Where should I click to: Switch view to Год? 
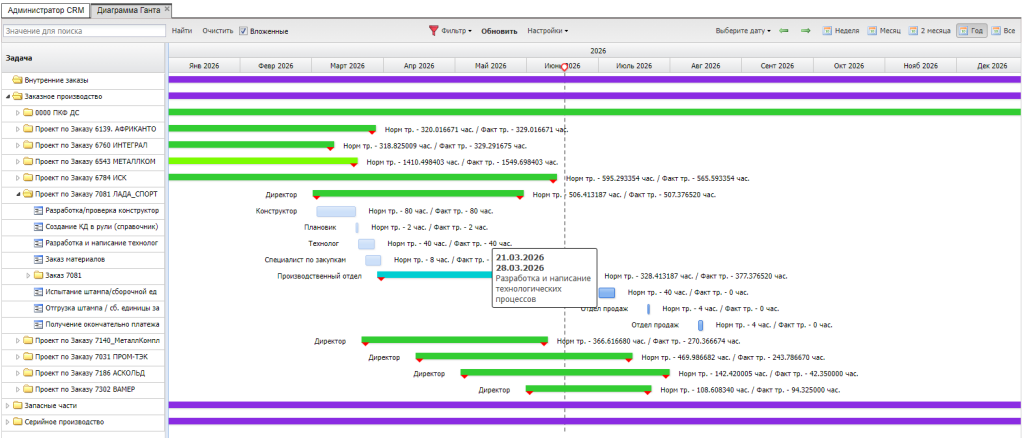pos(971,31)
